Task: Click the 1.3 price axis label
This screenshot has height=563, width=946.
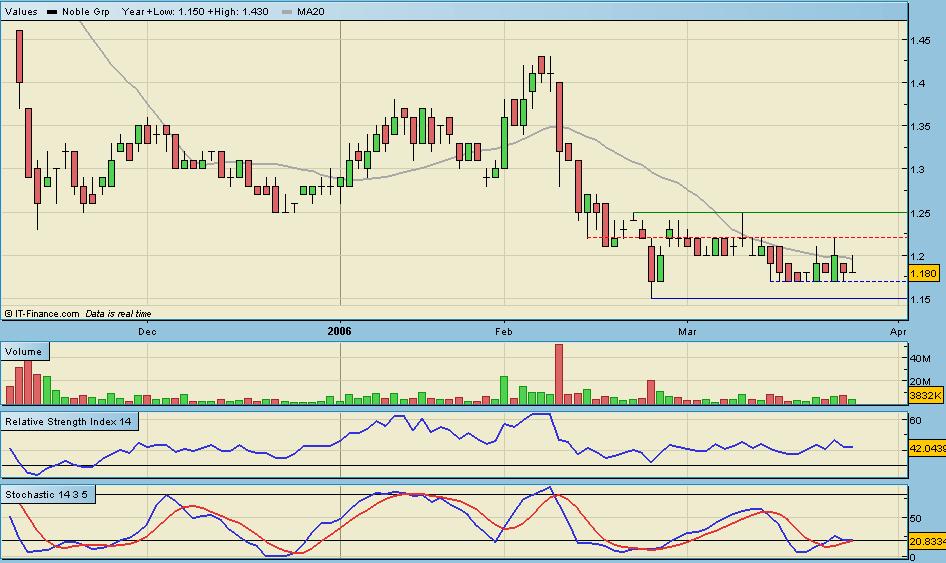Action: [x=918, y=170]
